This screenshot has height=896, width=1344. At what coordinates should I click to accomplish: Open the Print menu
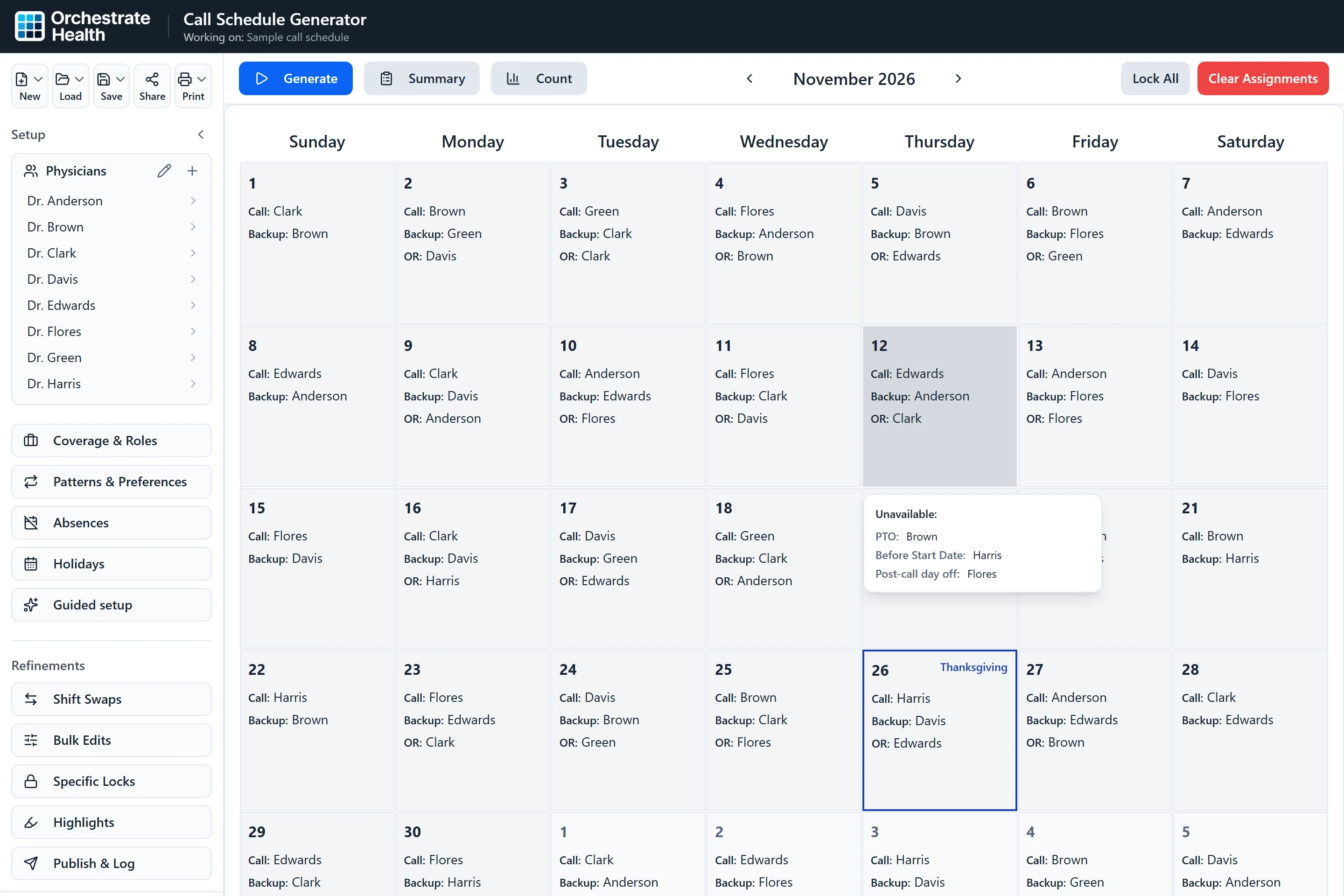coord(193,86)
